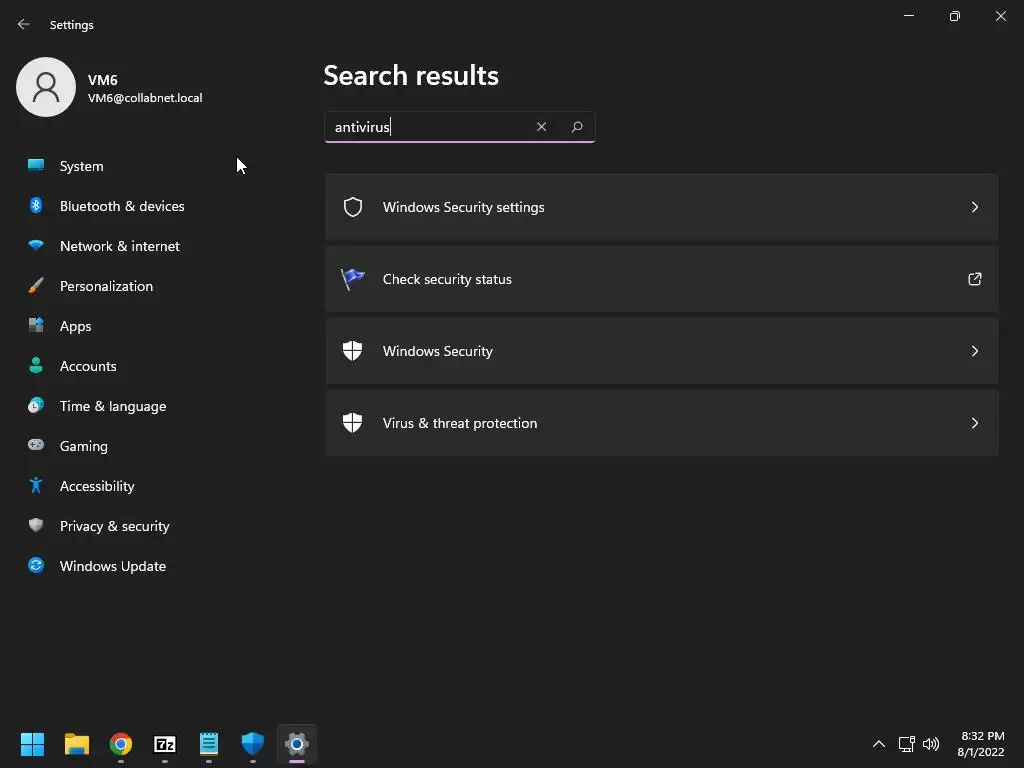Open the VM6 user profile avatar
The width and height of the screenshot is (1024, 768).
click(x=46, y=87)
